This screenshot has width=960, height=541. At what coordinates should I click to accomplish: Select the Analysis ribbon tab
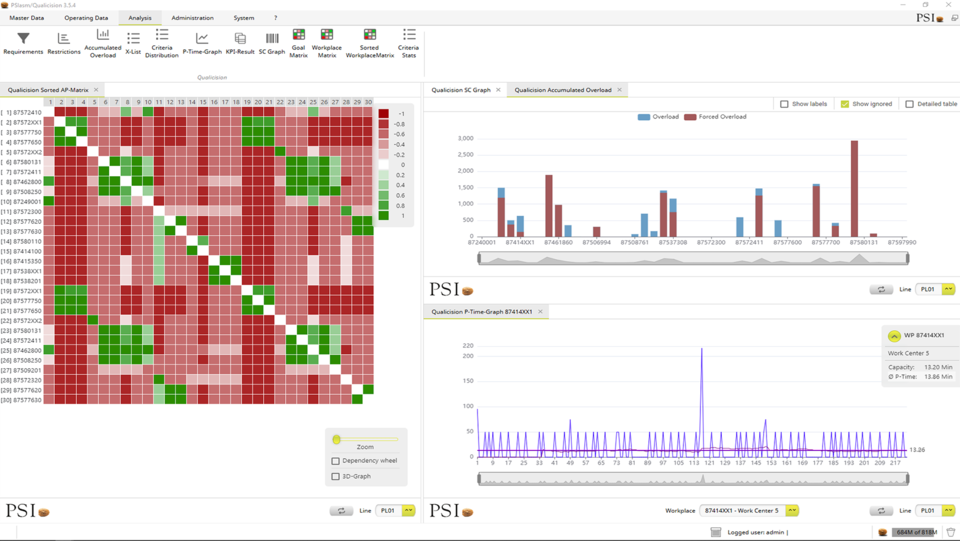point(140,18)
